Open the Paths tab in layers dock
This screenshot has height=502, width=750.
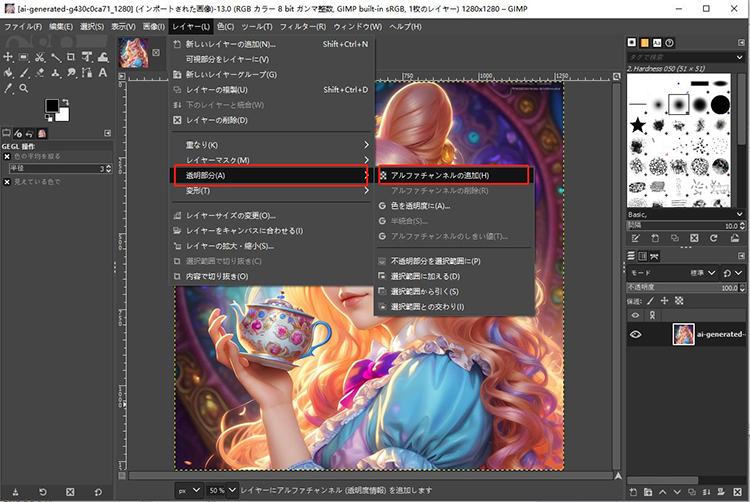654,256
